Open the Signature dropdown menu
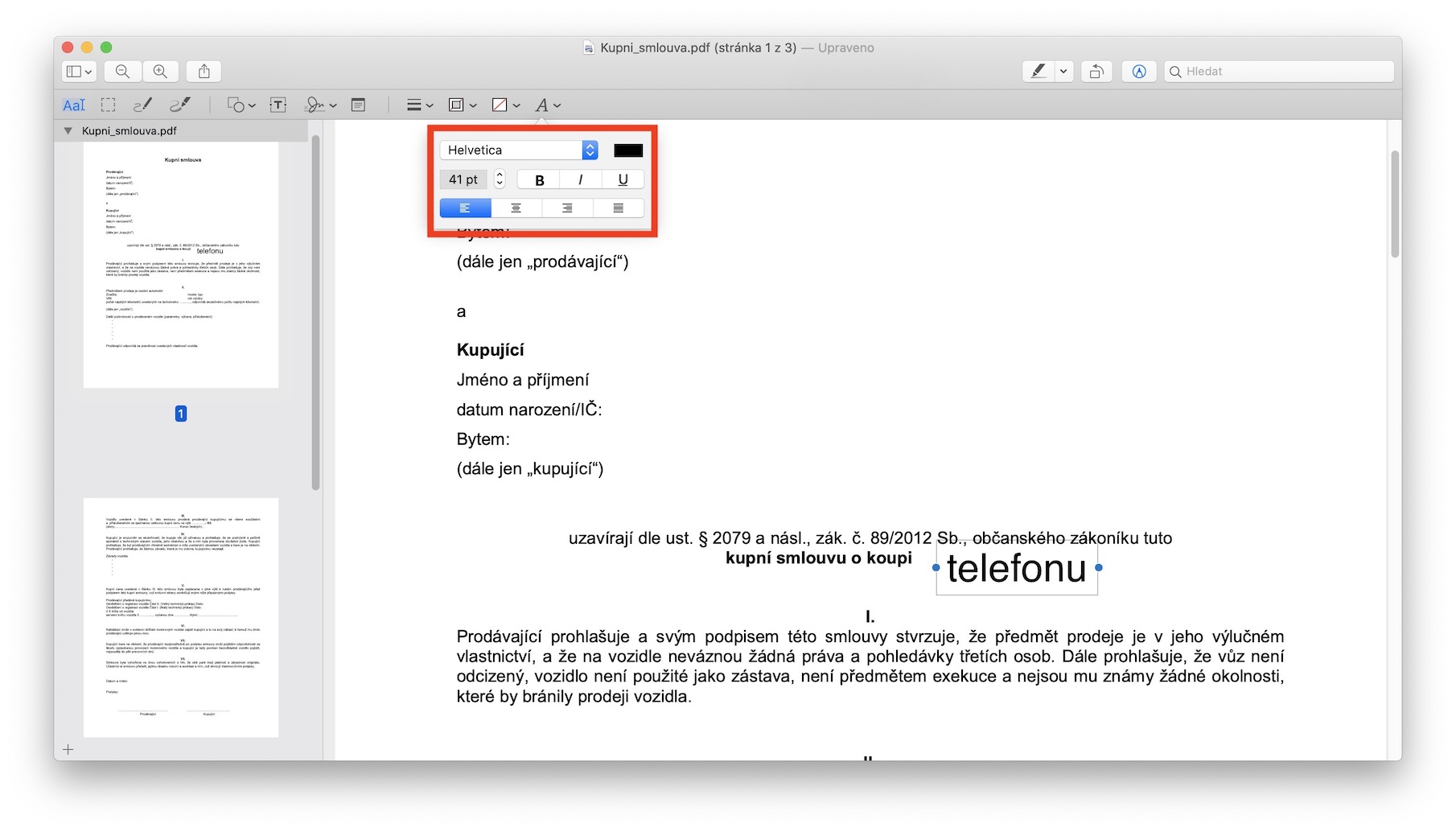 [x=321, y=105]
